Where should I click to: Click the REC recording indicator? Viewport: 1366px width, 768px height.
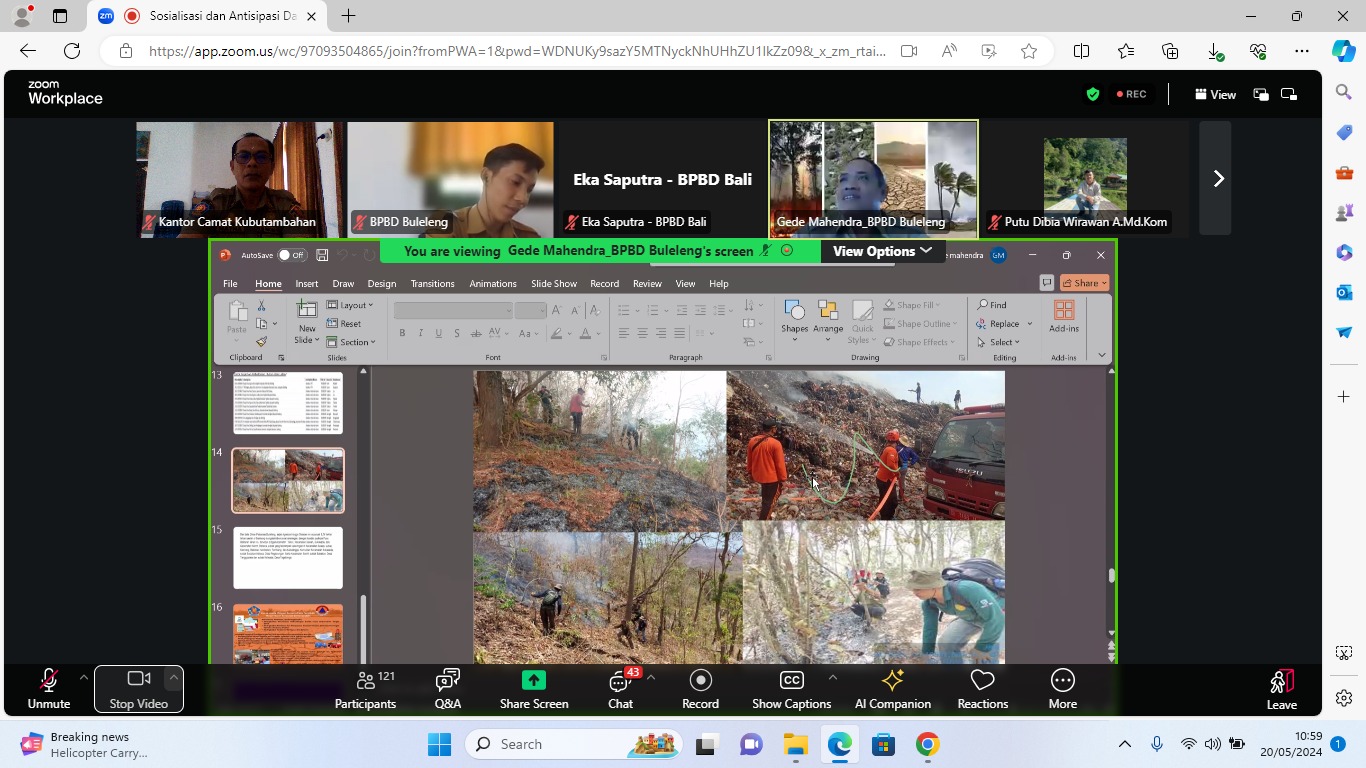point(1132,94)
